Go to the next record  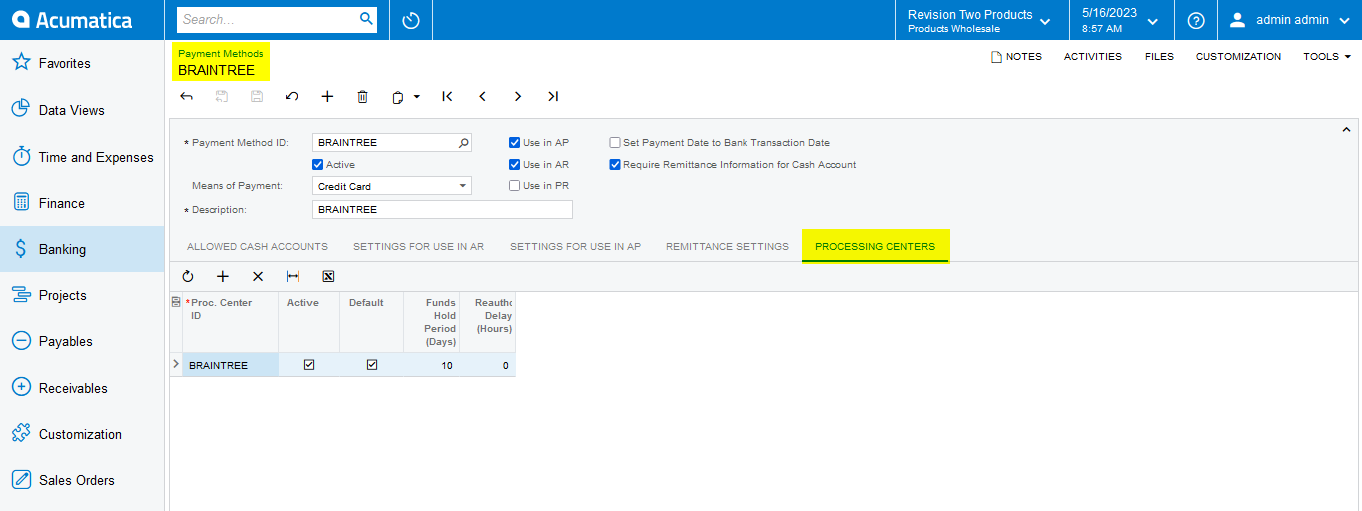click(518, 97)
